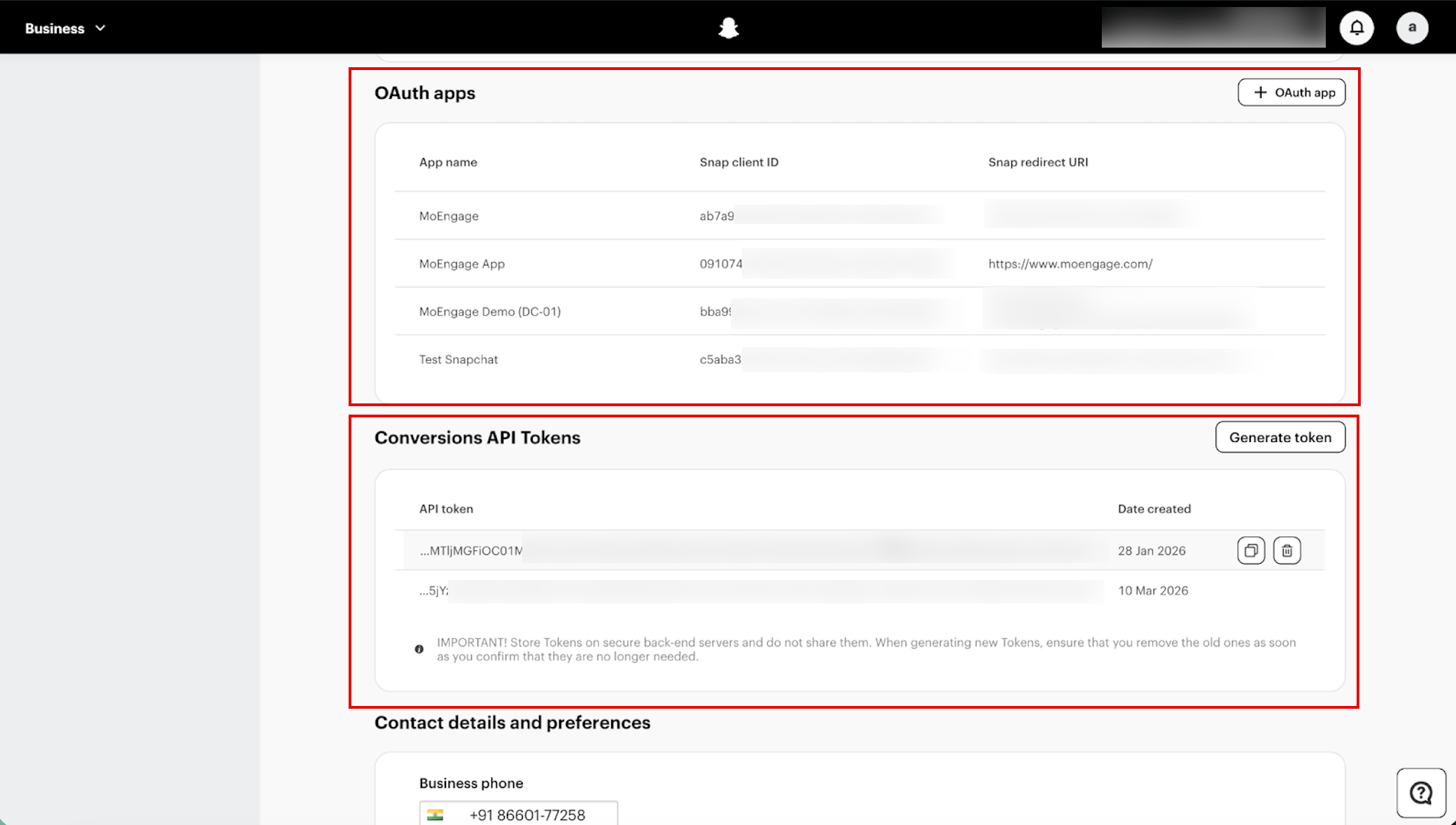This screenshot has width=1456, height=825.
Task: Click the info icon beside IMPORTANT notice
Action: [419, 649]
